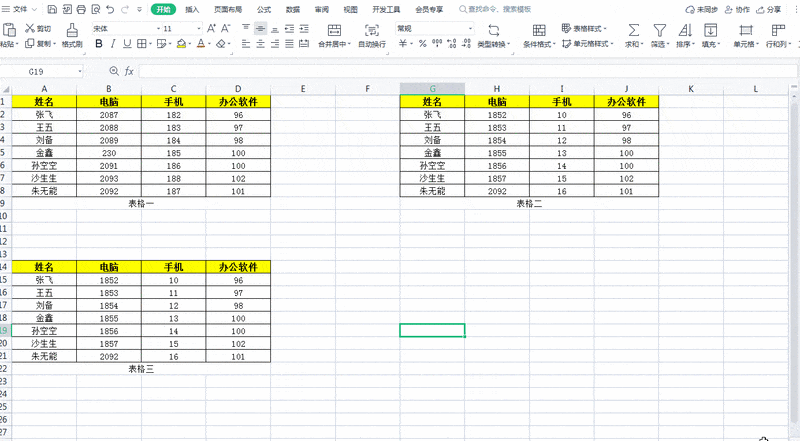Select column G header

pos(432,89)
